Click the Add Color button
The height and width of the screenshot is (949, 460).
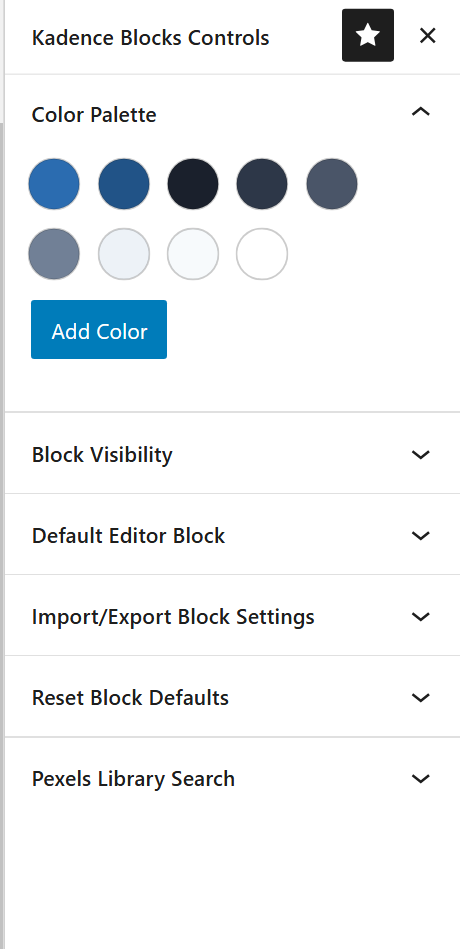tap(99, 330)
